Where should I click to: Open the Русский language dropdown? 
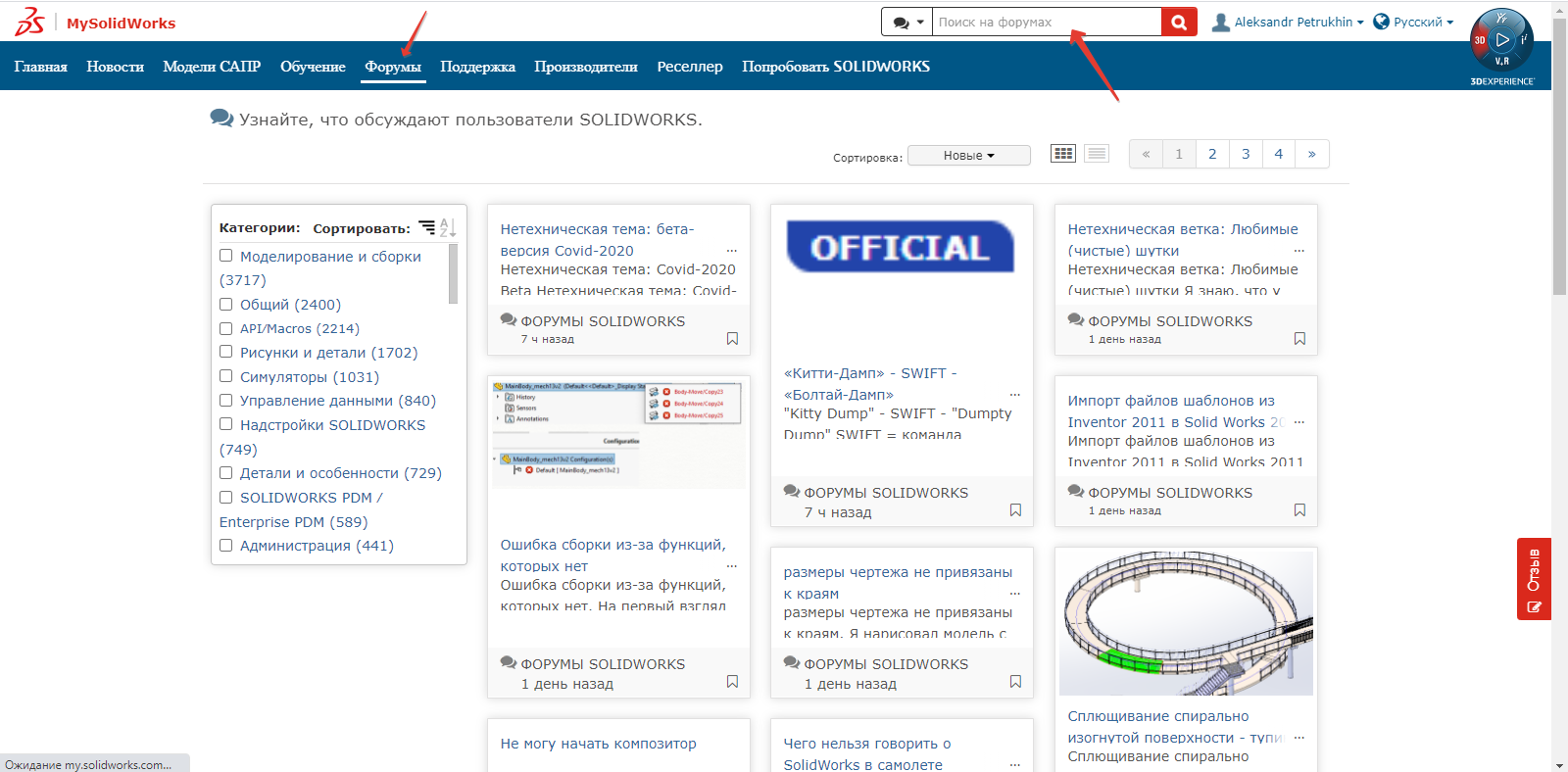coord(1423,22)
